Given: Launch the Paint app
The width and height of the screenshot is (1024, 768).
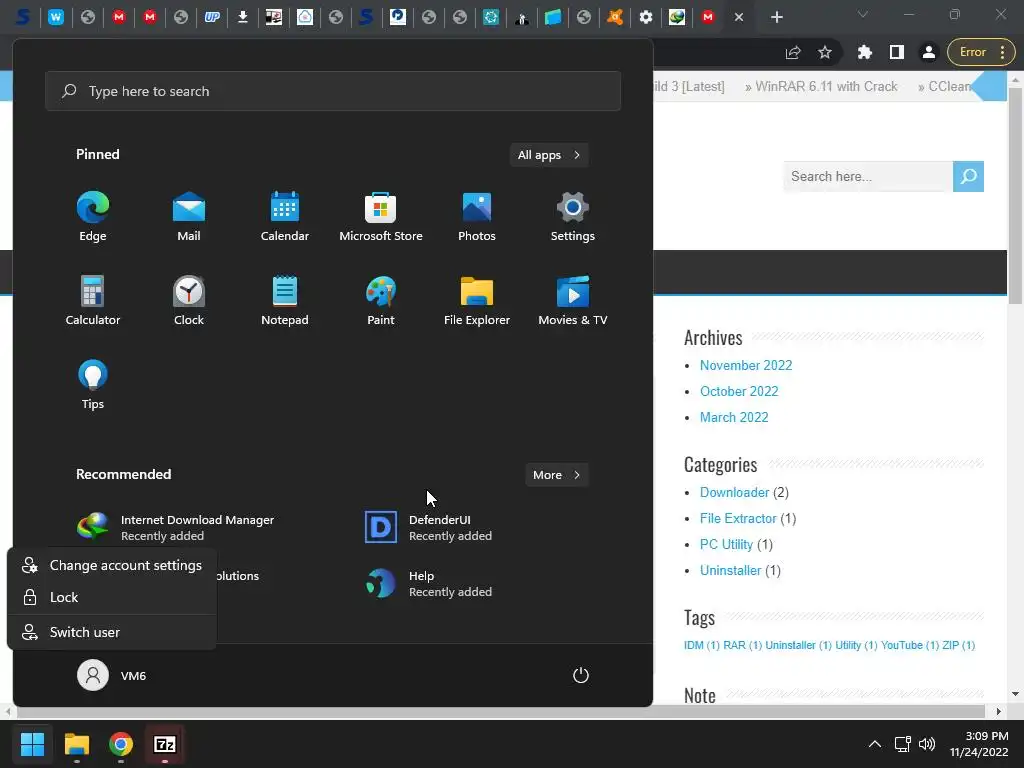Looking at the screenshot, I should (381, 300).
